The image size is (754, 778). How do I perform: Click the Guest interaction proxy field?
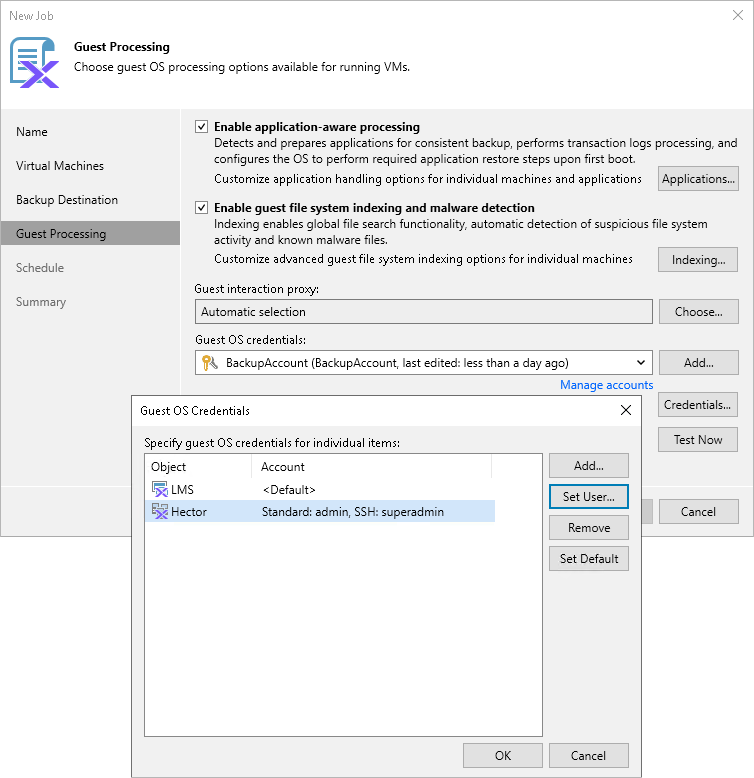coord(424,312)
